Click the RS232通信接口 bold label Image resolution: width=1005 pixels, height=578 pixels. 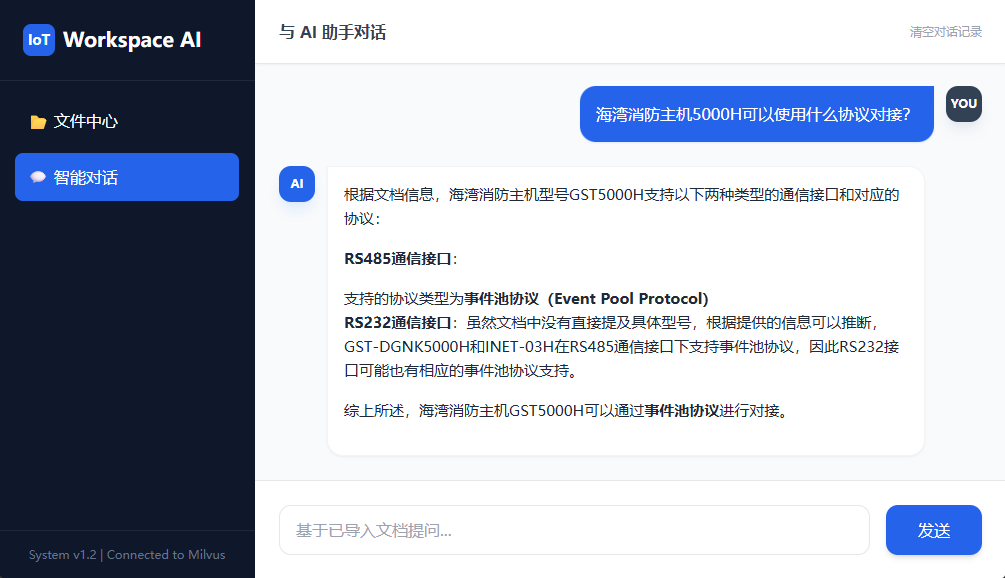397,322
